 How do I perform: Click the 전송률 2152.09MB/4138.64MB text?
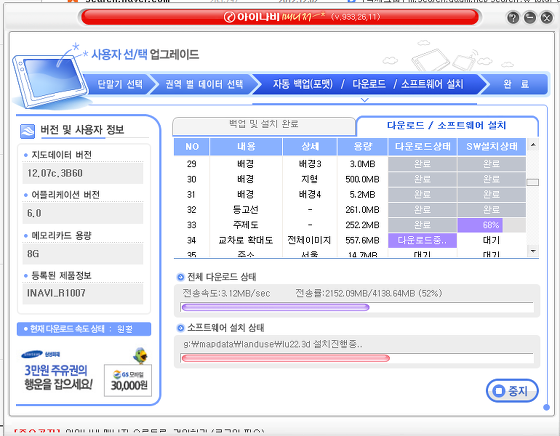369,294
